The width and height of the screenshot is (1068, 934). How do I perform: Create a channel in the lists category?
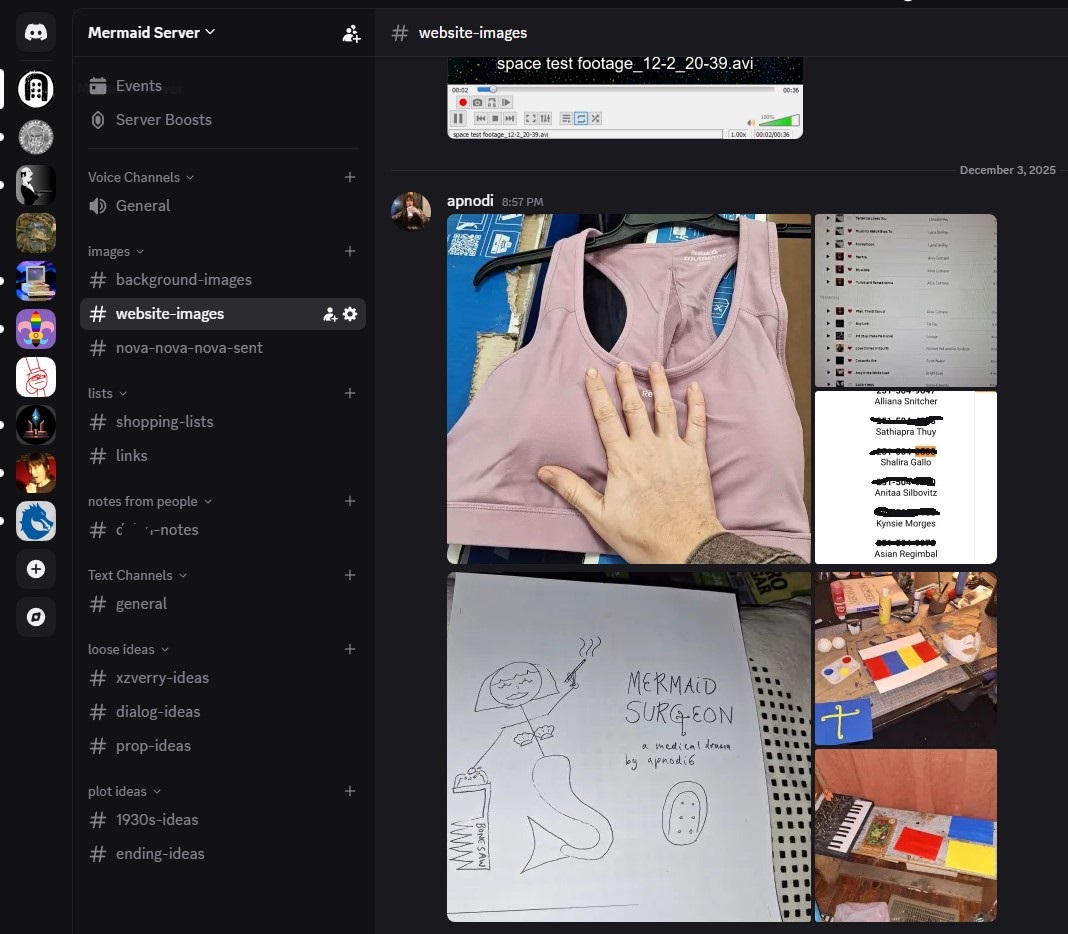[350, 393]
